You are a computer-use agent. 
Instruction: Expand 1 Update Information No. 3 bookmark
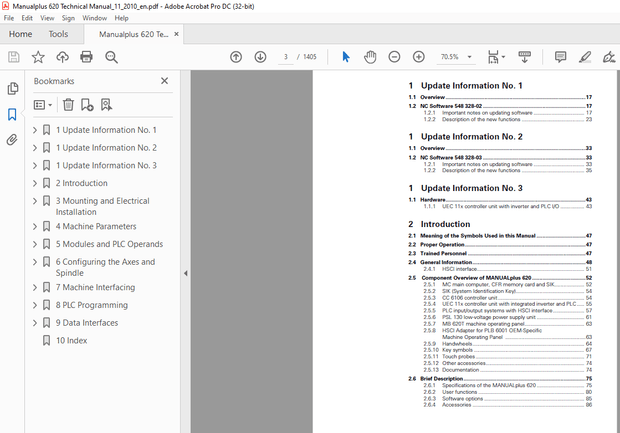coord(35,165)
